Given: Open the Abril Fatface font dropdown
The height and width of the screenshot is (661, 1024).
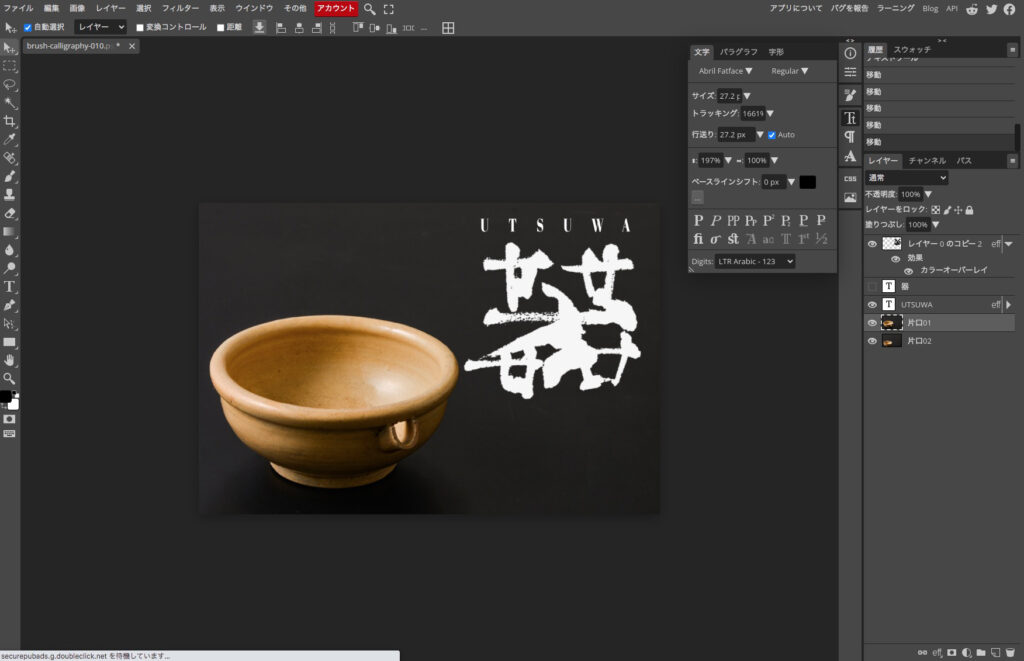Looking at the screenshot, I should [725, 71].
